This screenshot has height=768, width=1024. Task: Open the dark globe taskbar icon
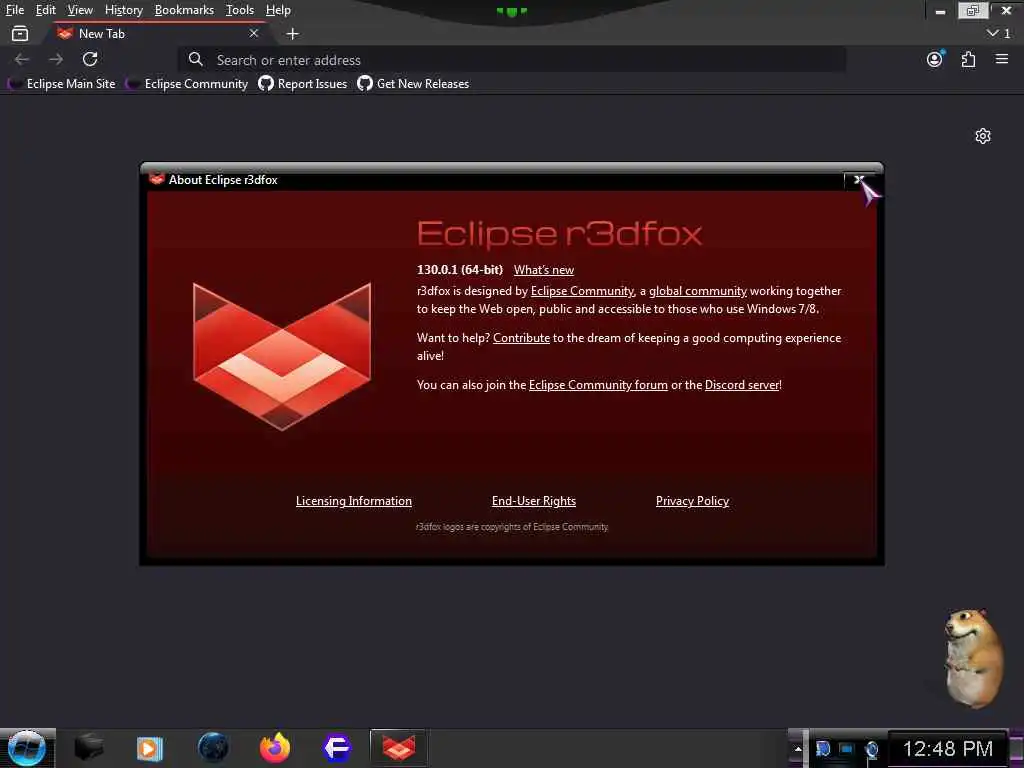click(213, 748)
